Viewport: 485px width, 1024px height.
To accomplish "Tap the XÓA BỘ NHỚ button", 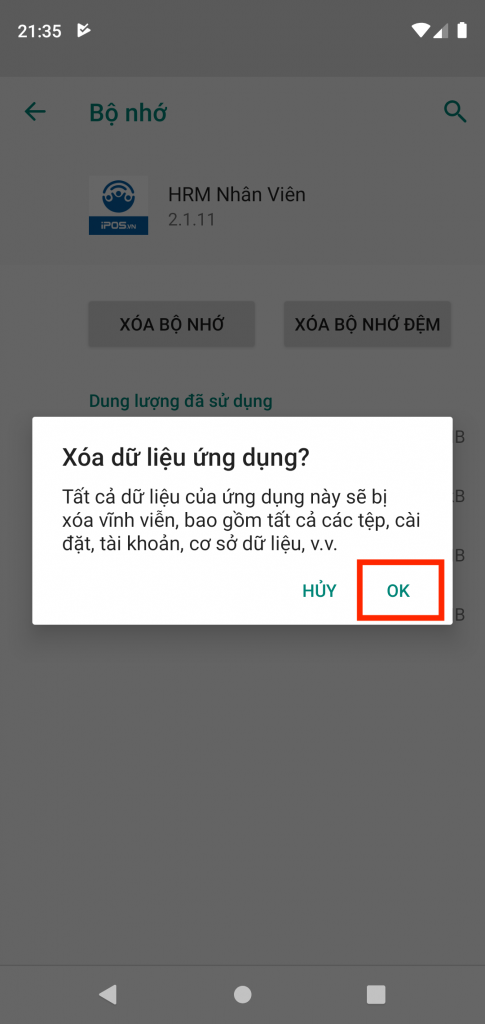I will [x=172, y=324].
